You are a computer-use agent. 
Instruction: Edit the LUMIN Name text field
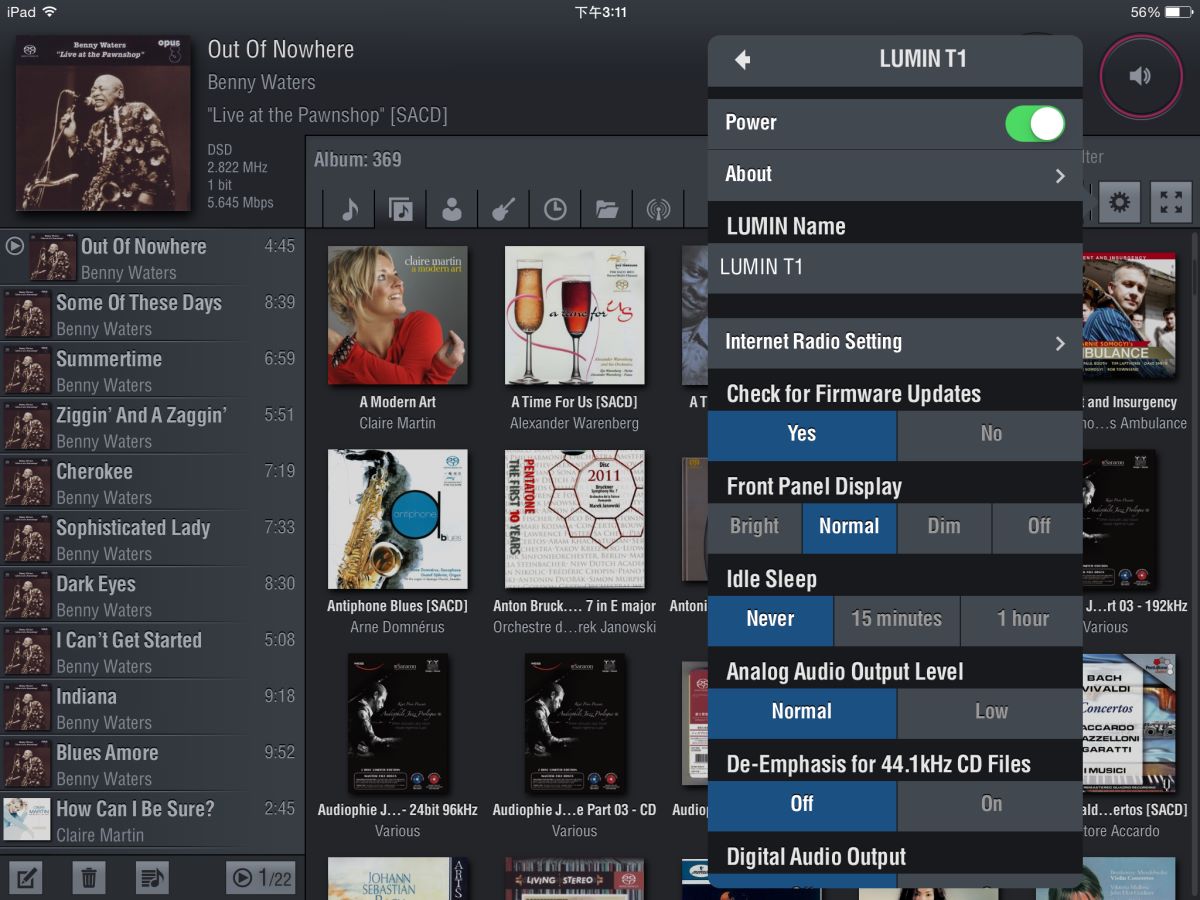[x=895, y=267]
